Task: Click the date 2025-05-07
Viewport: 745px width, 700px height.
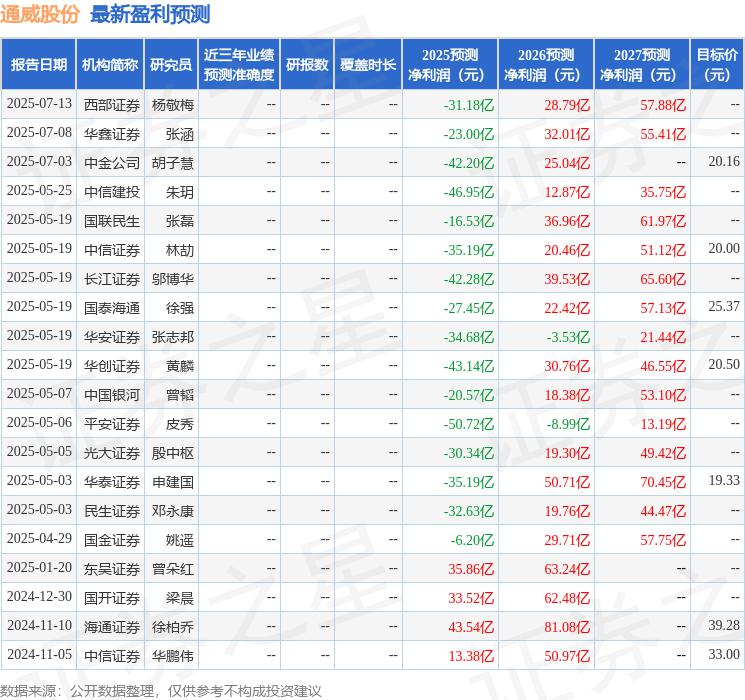Action: coord(39,393)
